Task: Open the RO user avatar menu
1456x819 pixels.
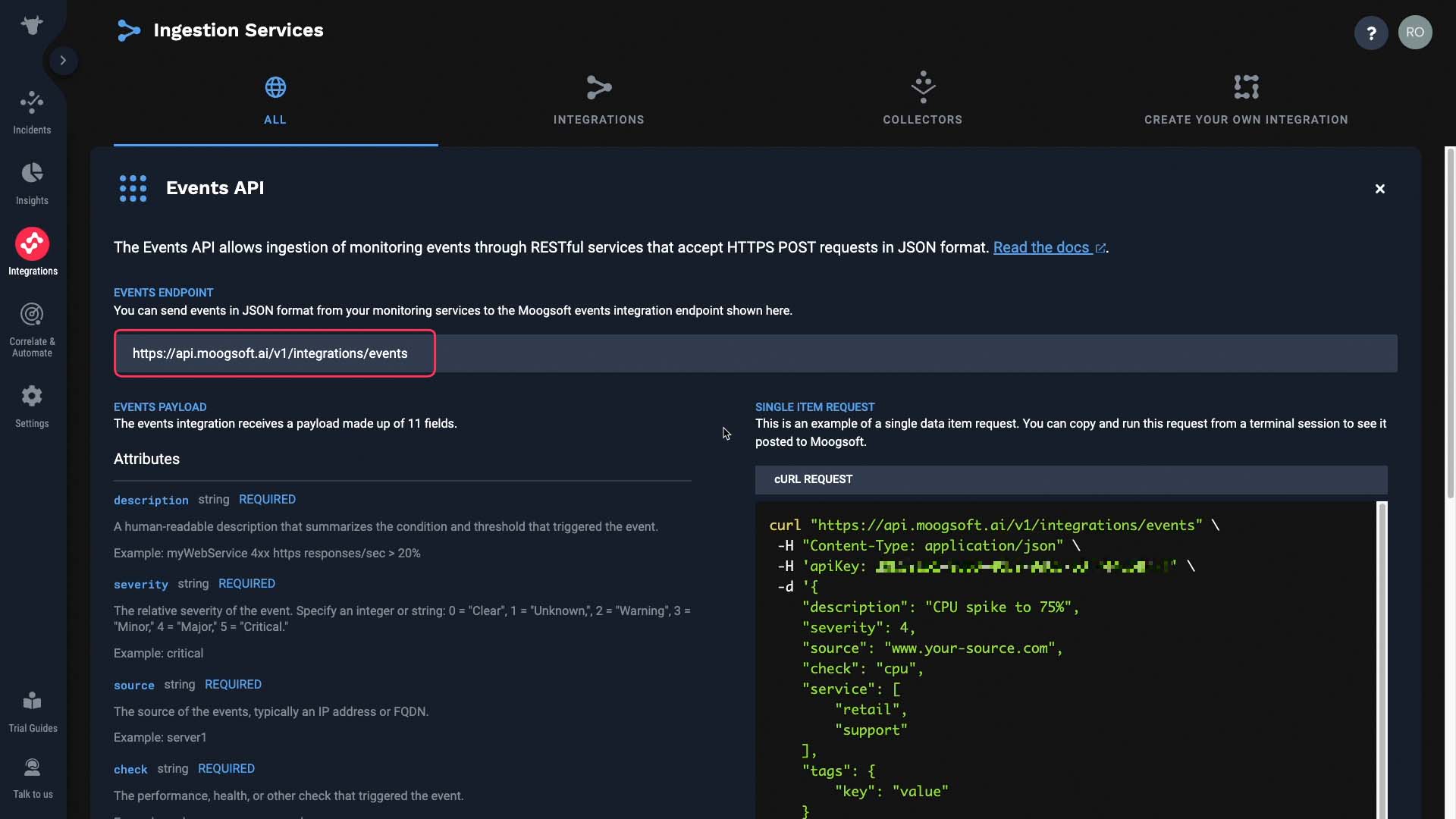Action: coord(1415,33)
